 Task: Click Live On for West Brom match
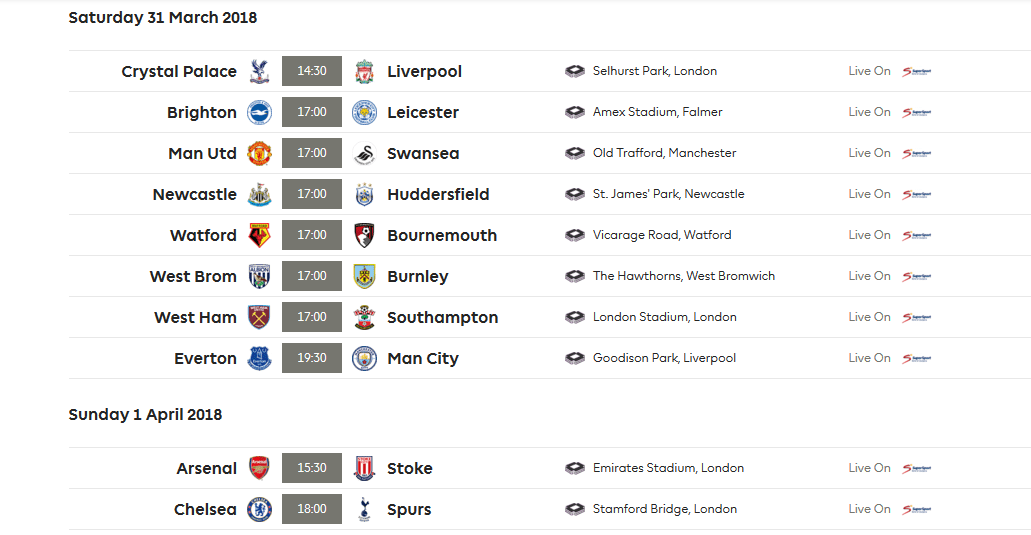click(869, 276)
